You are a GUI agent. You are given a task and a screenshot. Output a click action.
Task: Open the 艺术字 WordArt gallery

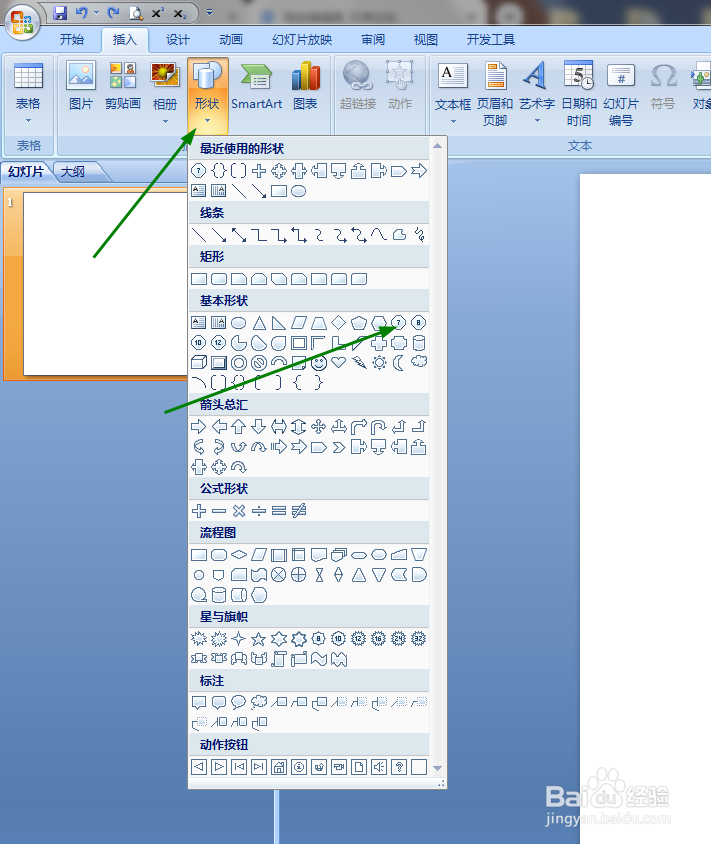point(537,94)
